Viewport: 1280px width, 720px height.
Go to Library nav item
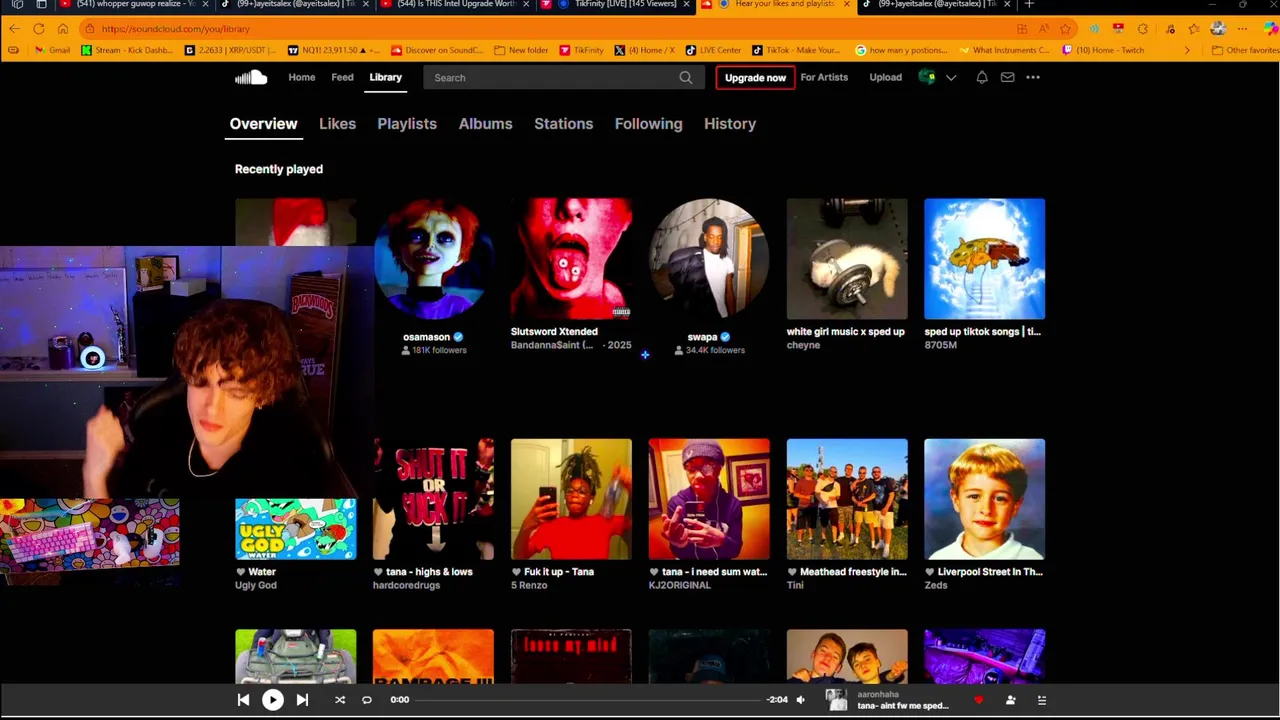(385, 77)
